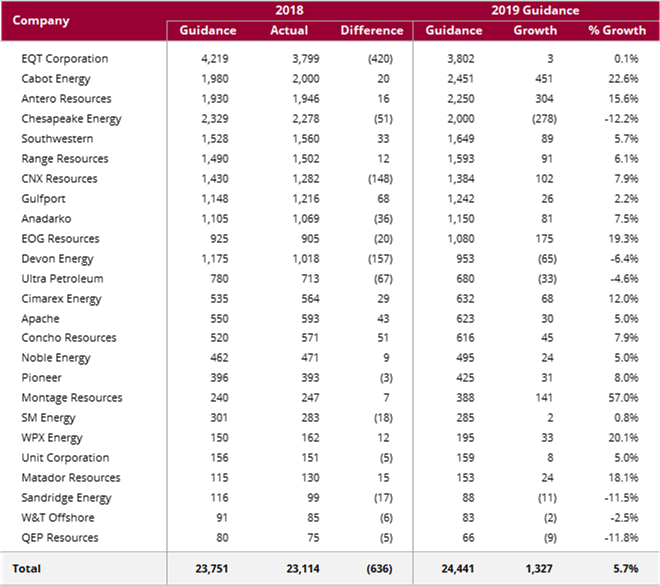Viewport: 660px width, 586px height.
Task: Click WPX Energy company name
Action: (x=52, y=438)
